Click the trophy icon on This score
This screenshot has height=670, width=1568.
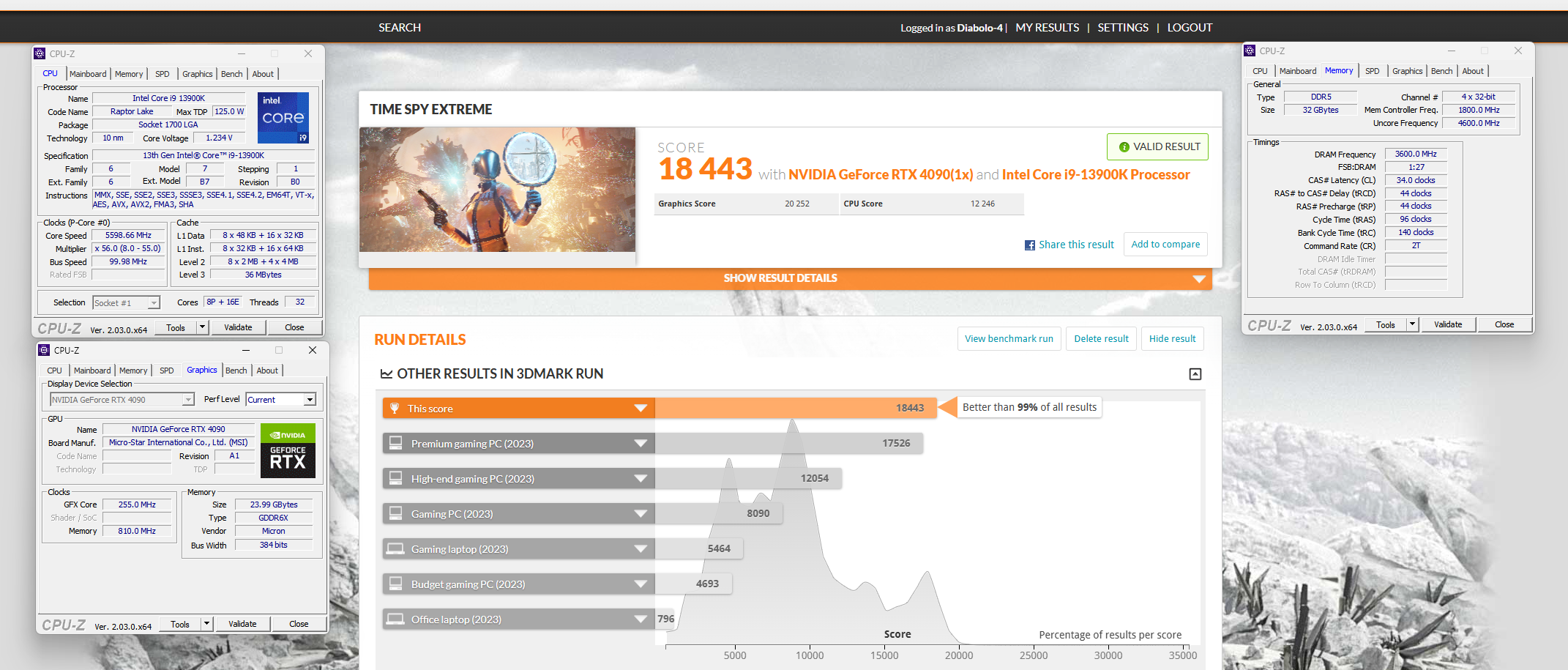tap(395, 408)
